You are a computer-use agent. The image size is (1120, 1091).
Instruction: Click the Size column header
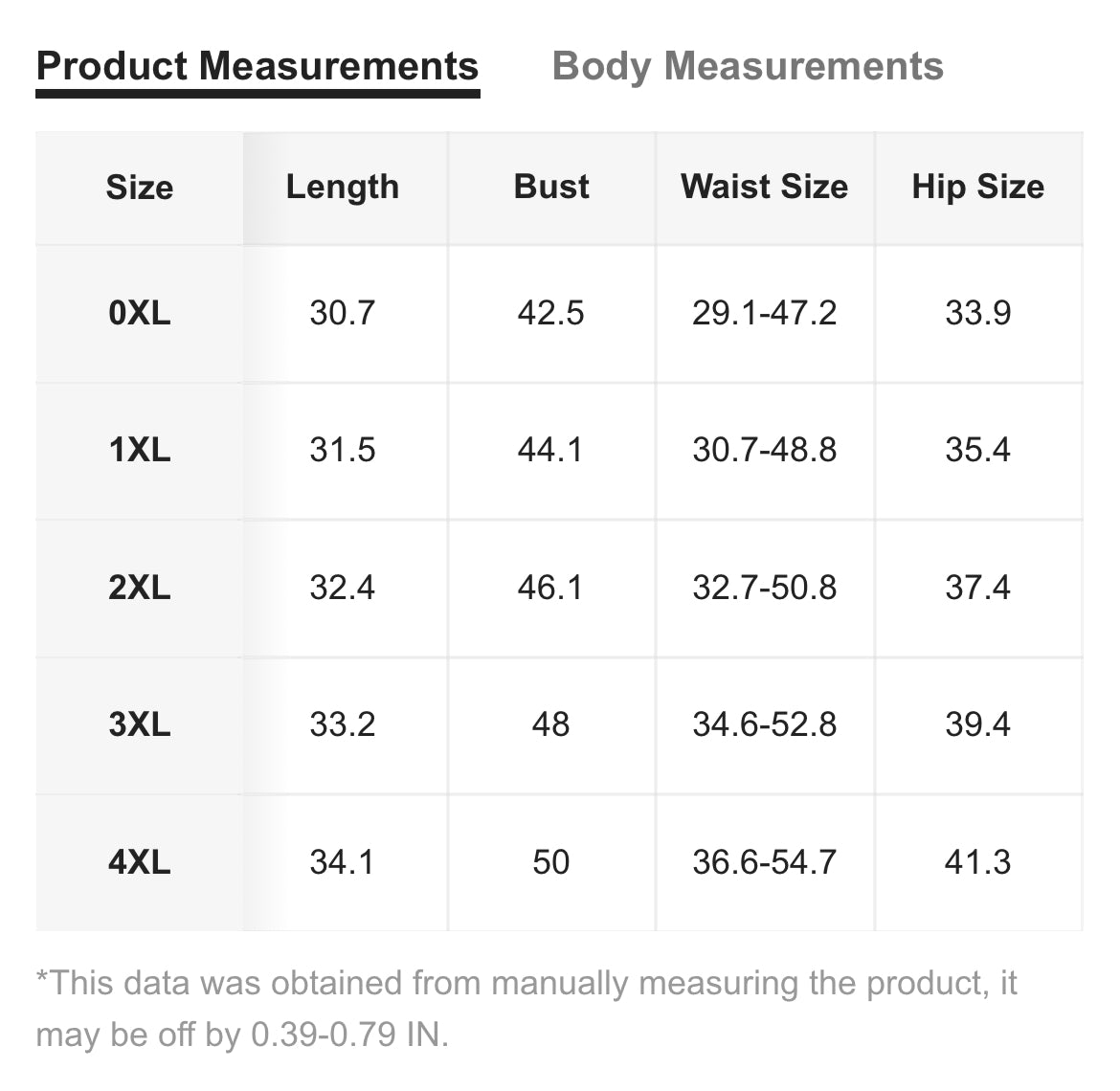tap(140, 188)
